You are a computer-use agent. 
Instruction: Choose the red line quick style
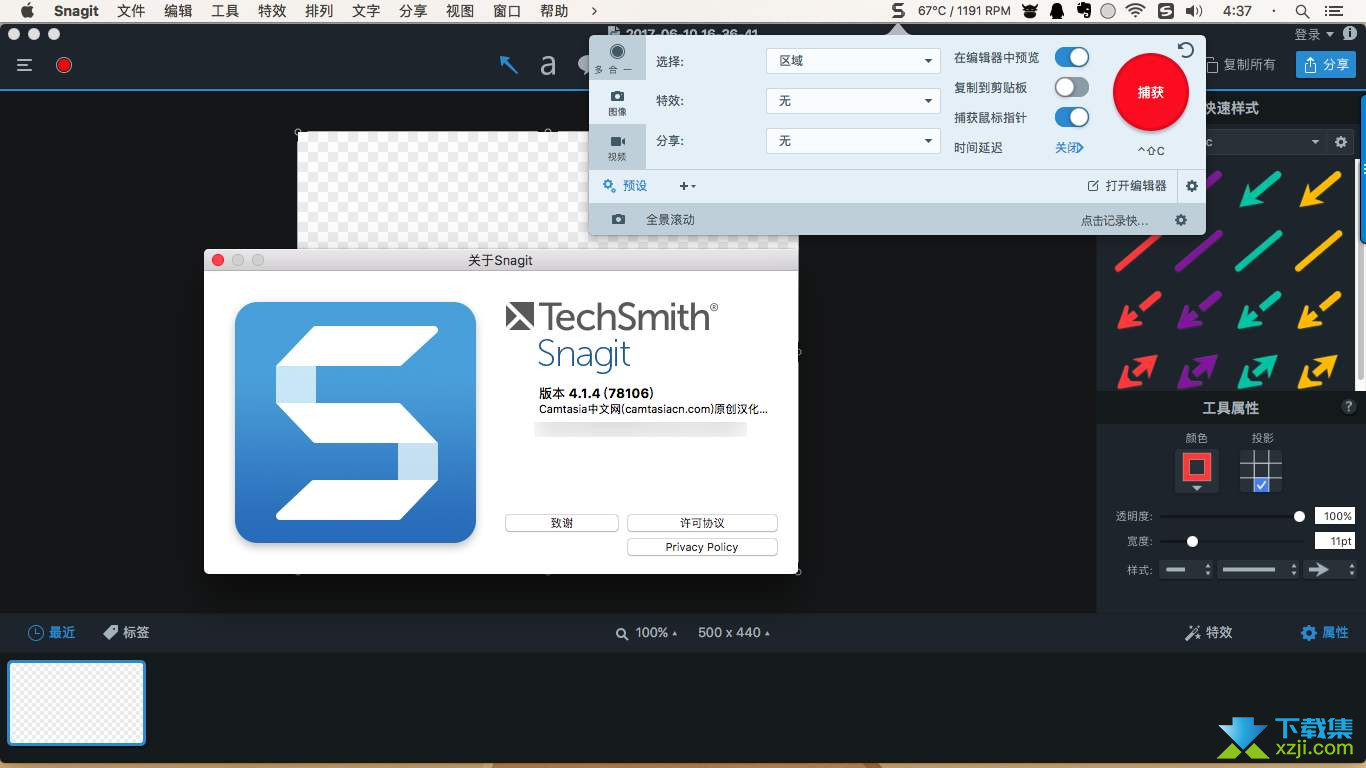1138,251
